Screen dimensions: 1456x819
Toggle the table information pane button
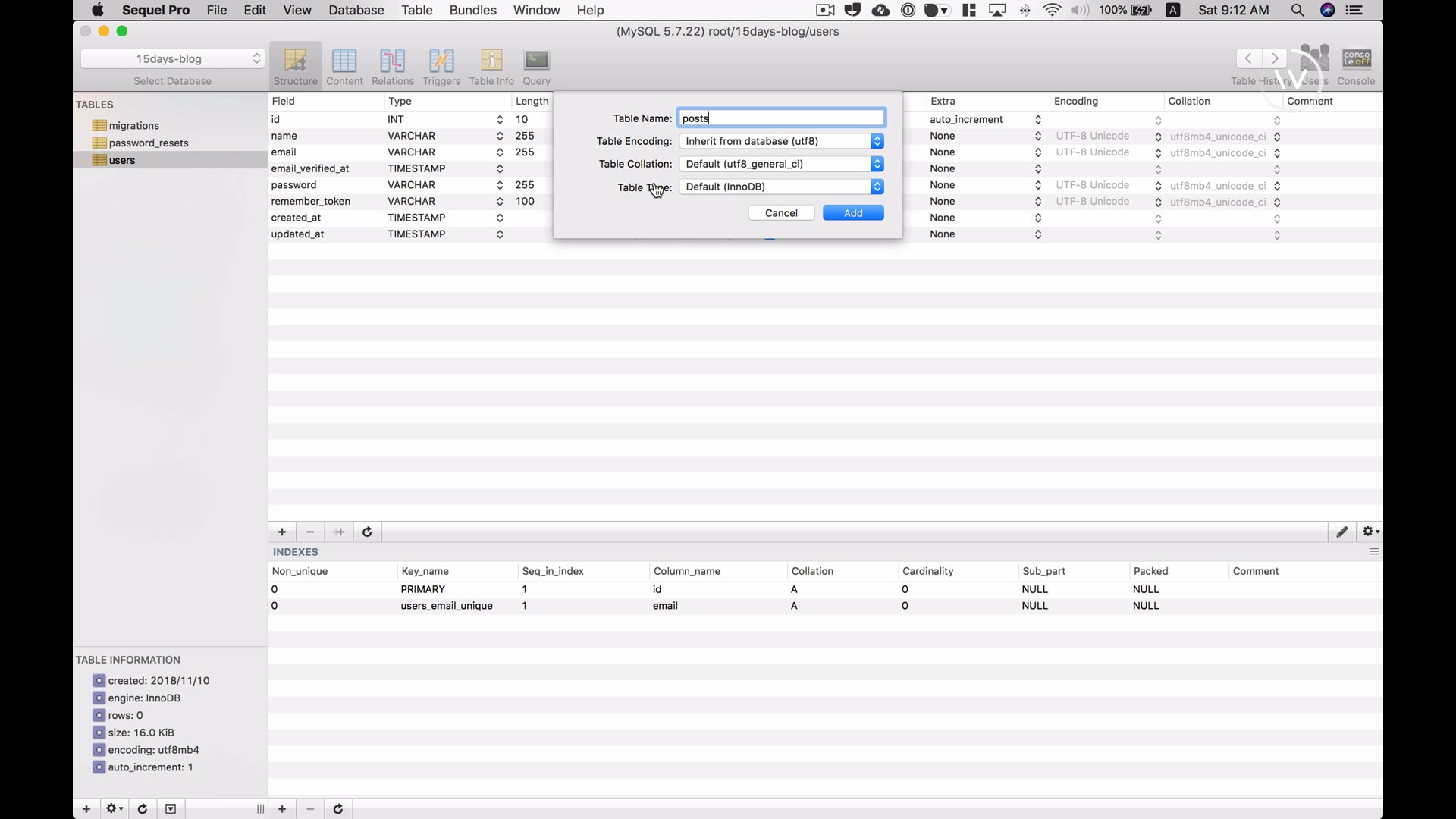pos(171,809)
